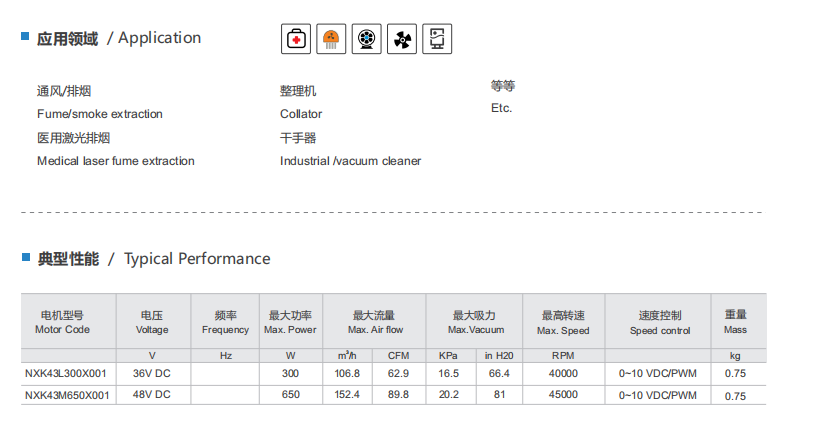Click the round blower icon with blue center
The image size is (827, 438).
click(x=367, y=39)
